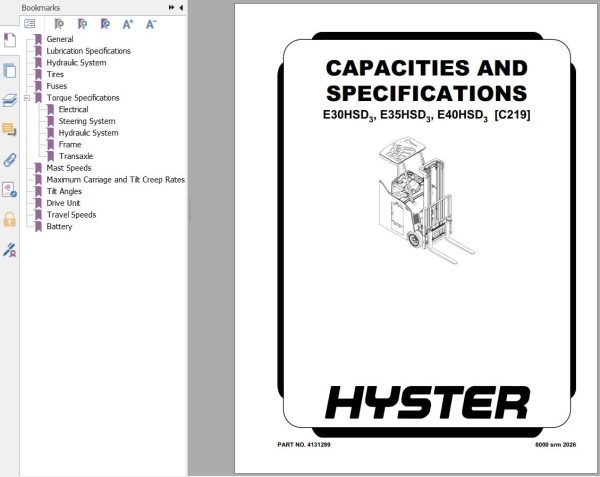
Task: Click the first purple bookmark toolbar icon
Action: click(59, 24)
